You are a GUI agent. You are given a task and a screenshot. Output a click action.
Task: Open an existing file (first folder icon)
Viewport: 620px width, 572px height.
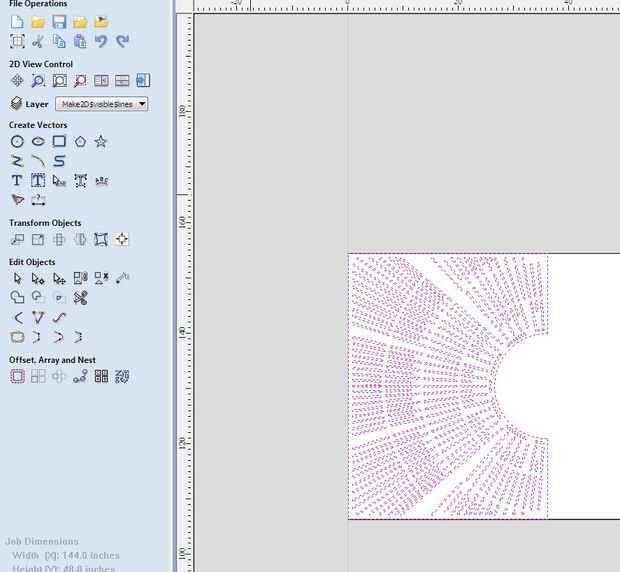38,22
